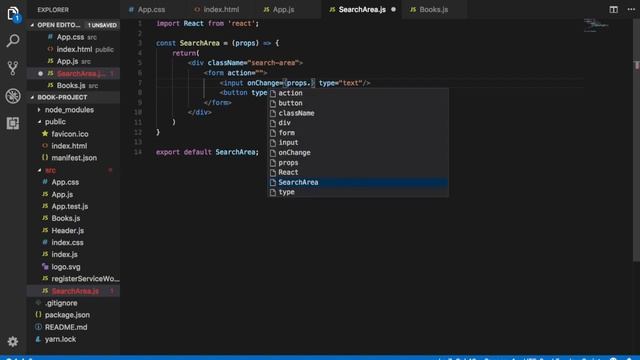Place cursor on 'export default SearchArea;' line

point(207,152)
